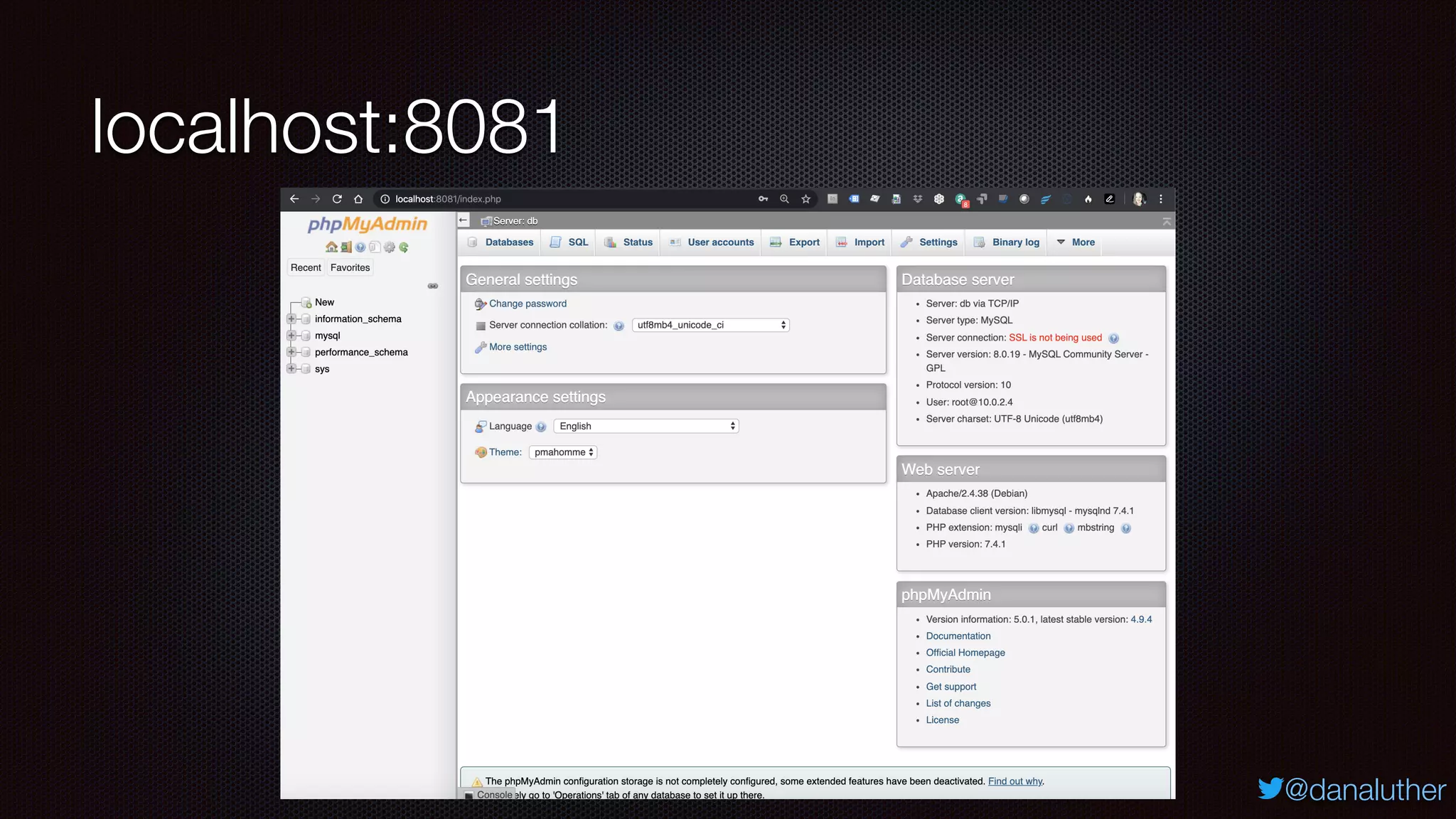The image size is (1456, 819).
Task: Click the Theme: link label
Action: (505, 452)
